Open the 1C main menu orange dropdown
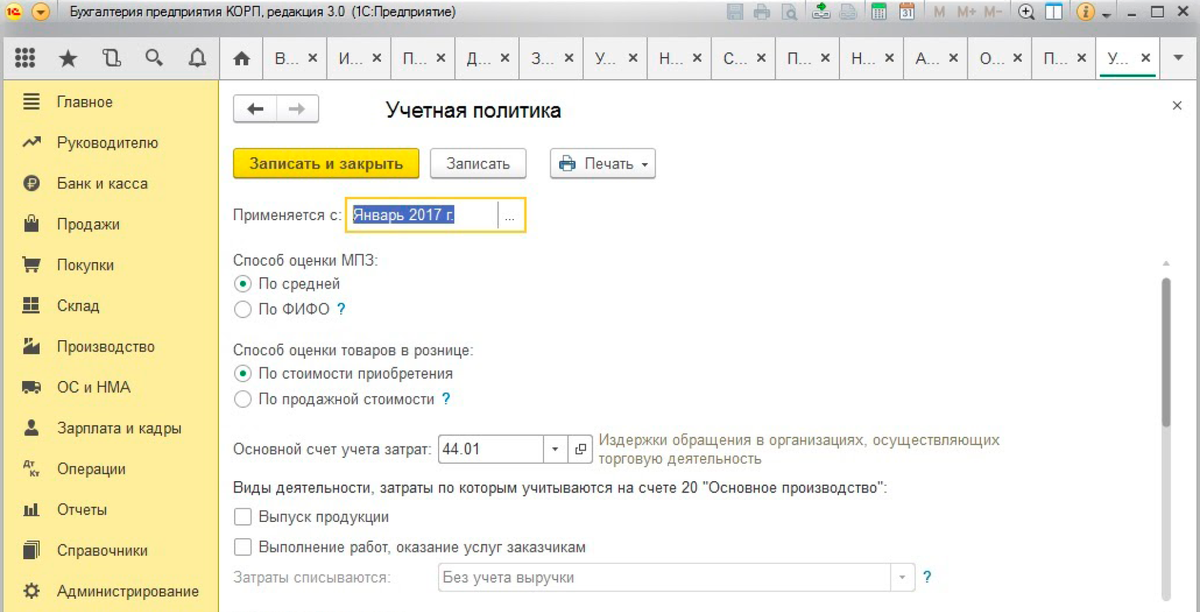Viewport: 1200px width, 612px height. coord(40,13)
